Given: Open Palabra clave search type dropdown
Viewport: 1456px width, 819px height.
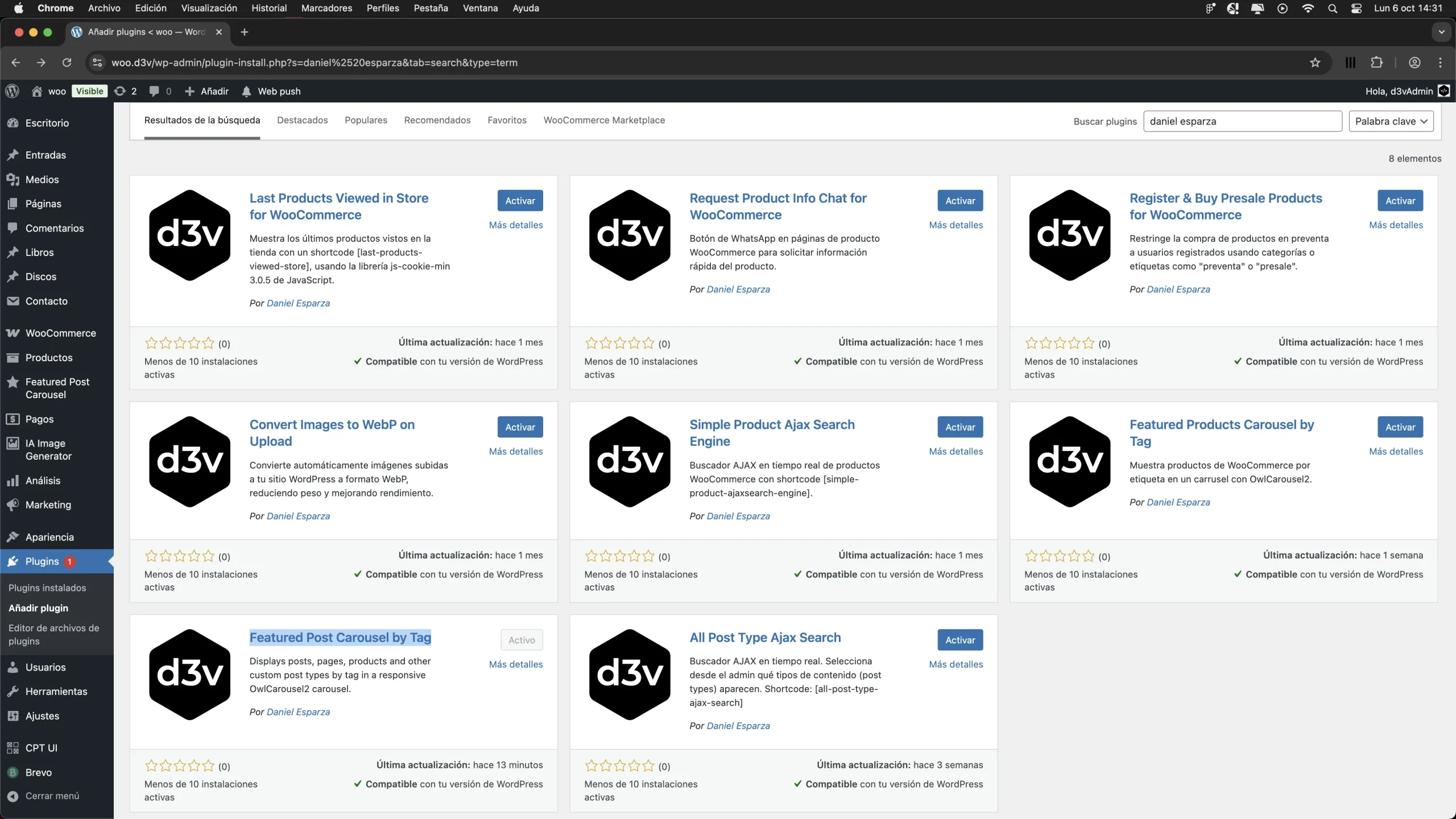Looking at the screenshot, I should tap(1391, 121).
